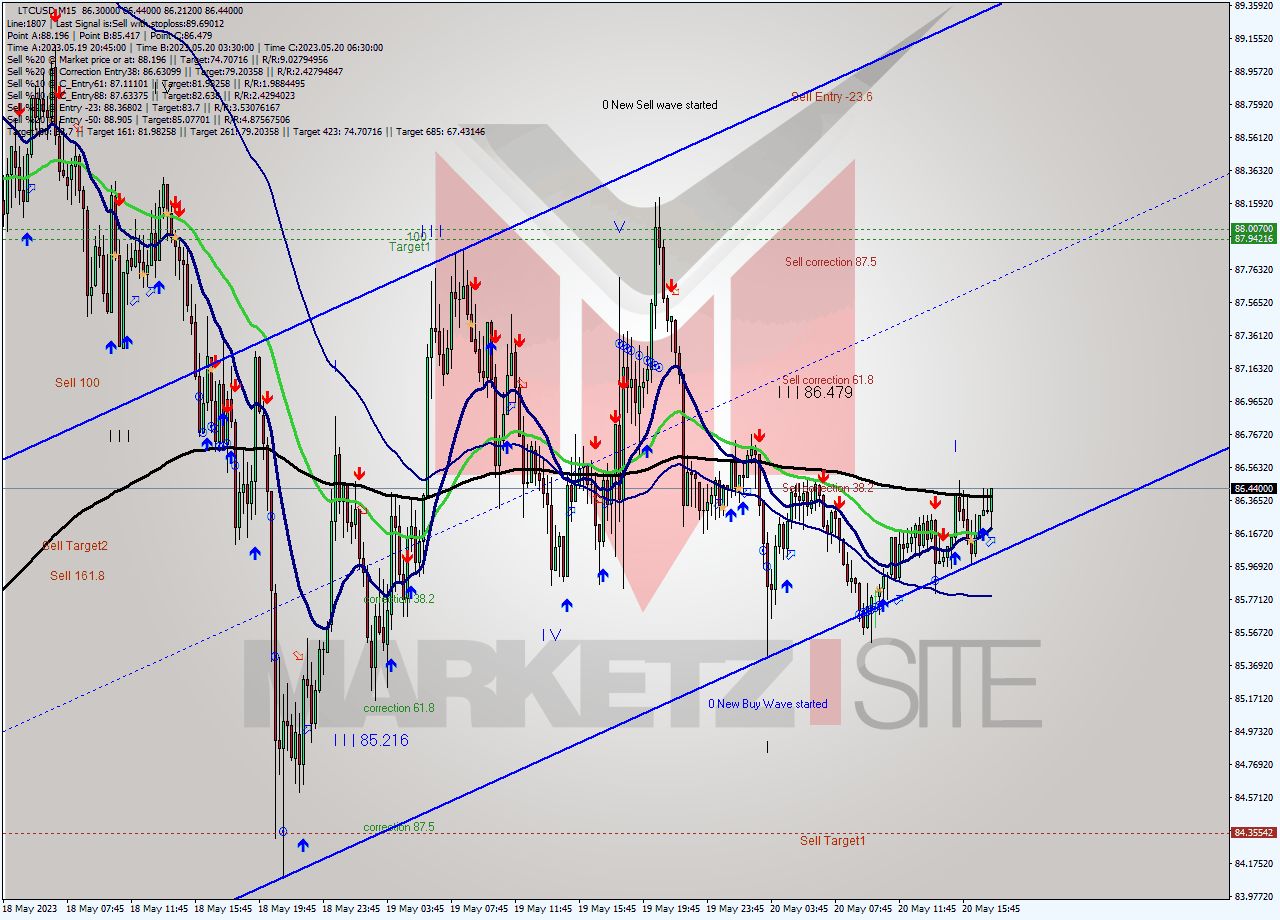Click the green 'correction 87.5' label
Screen dimensions: 1280x920
click(x=399, y=827)
